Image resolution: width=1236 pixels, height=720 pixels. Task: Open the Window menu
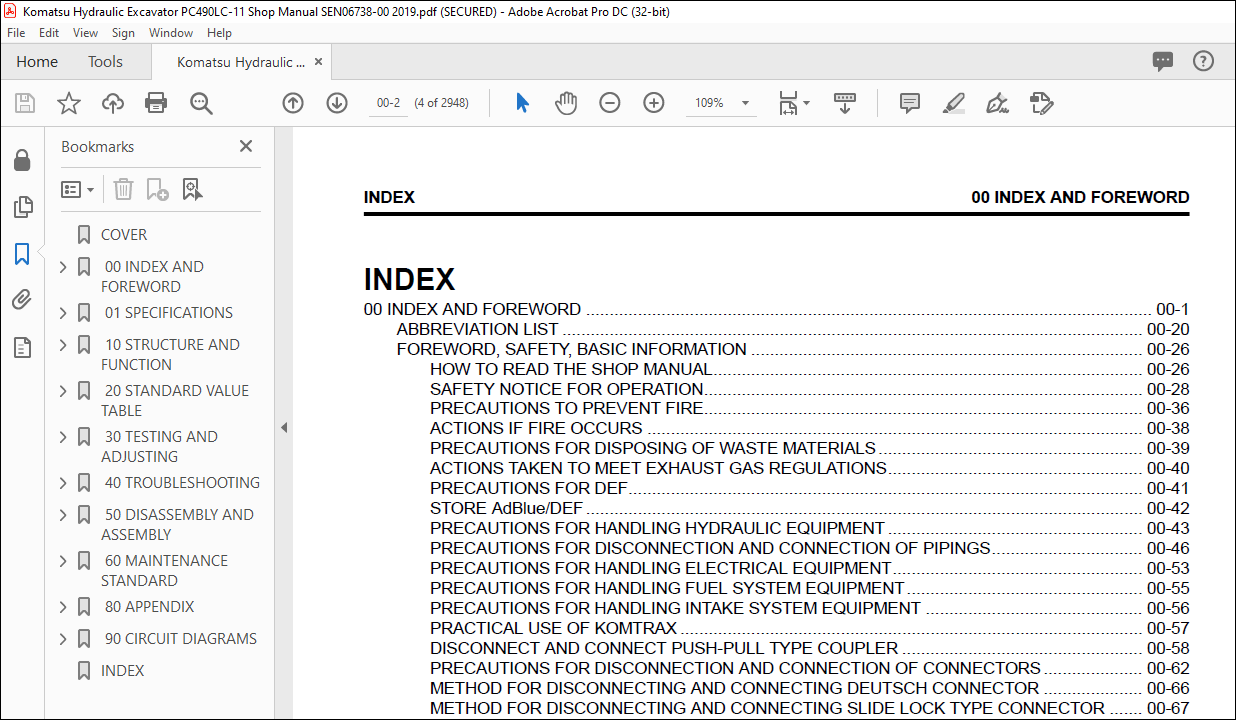point(171,33)
